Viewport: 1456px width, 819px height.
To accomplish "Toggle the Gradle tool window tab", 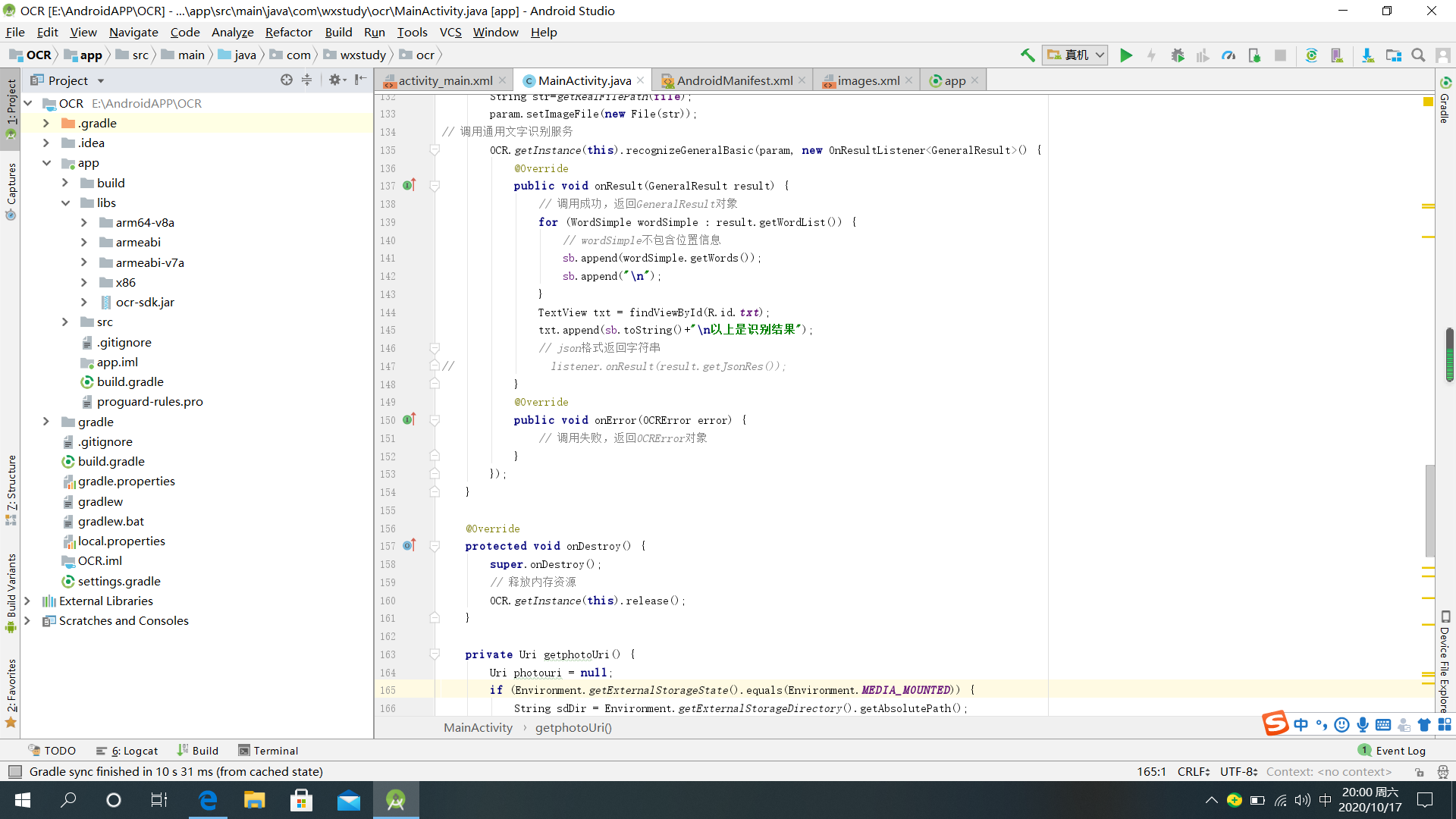I will pos(1445,100).
